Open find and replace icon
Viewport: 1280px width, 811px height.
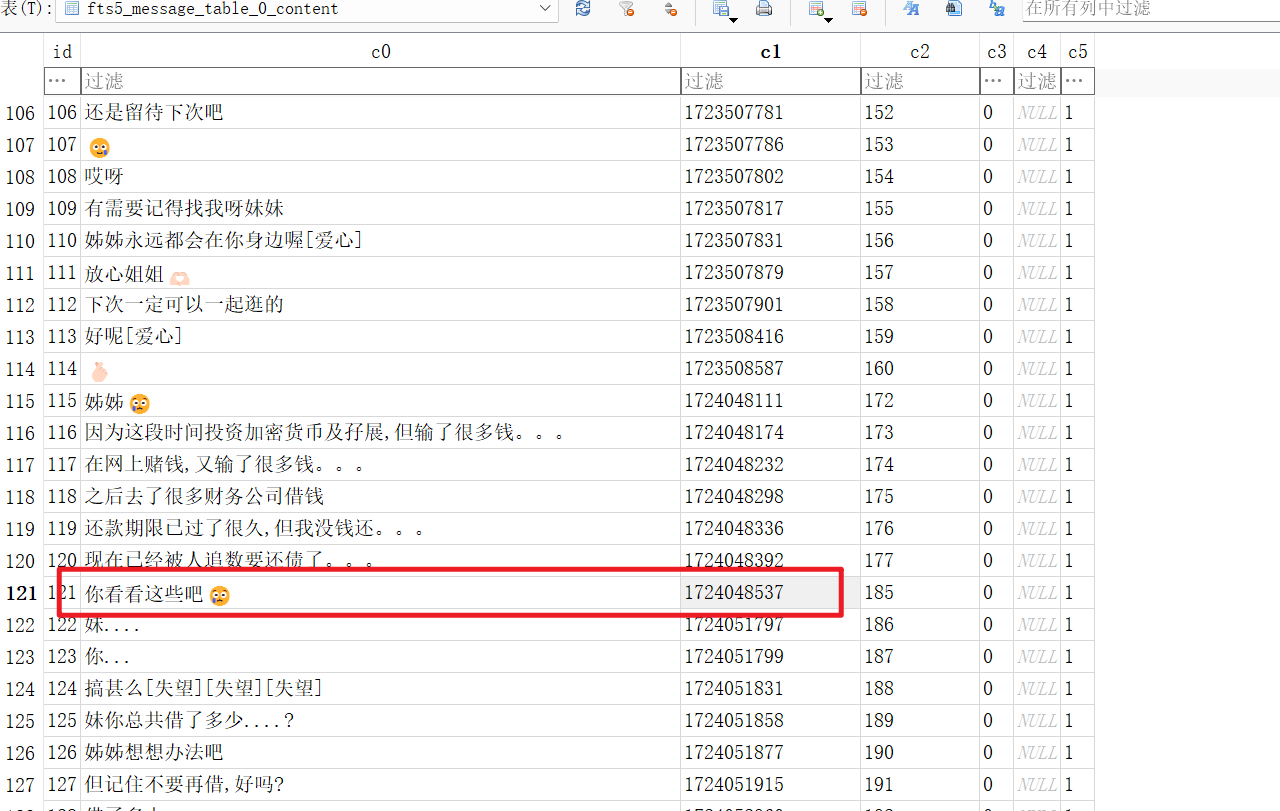997,9
